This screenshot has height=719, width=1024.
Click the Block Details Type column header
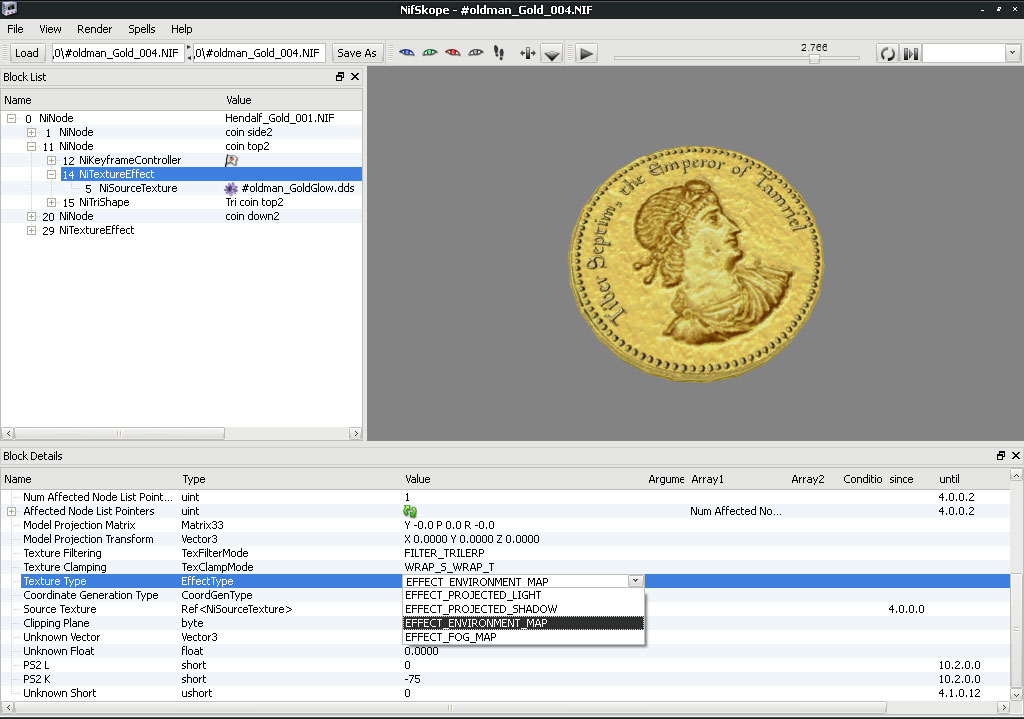[290, 479]
